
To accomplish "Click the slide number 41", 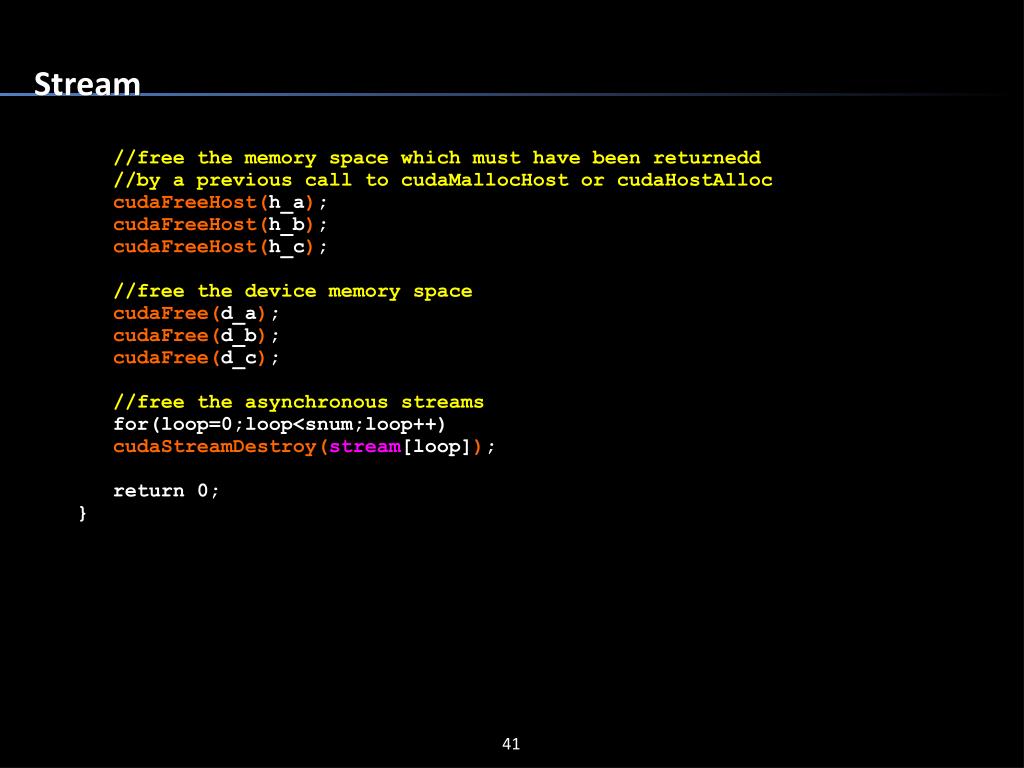I will (x=511, y=744).
